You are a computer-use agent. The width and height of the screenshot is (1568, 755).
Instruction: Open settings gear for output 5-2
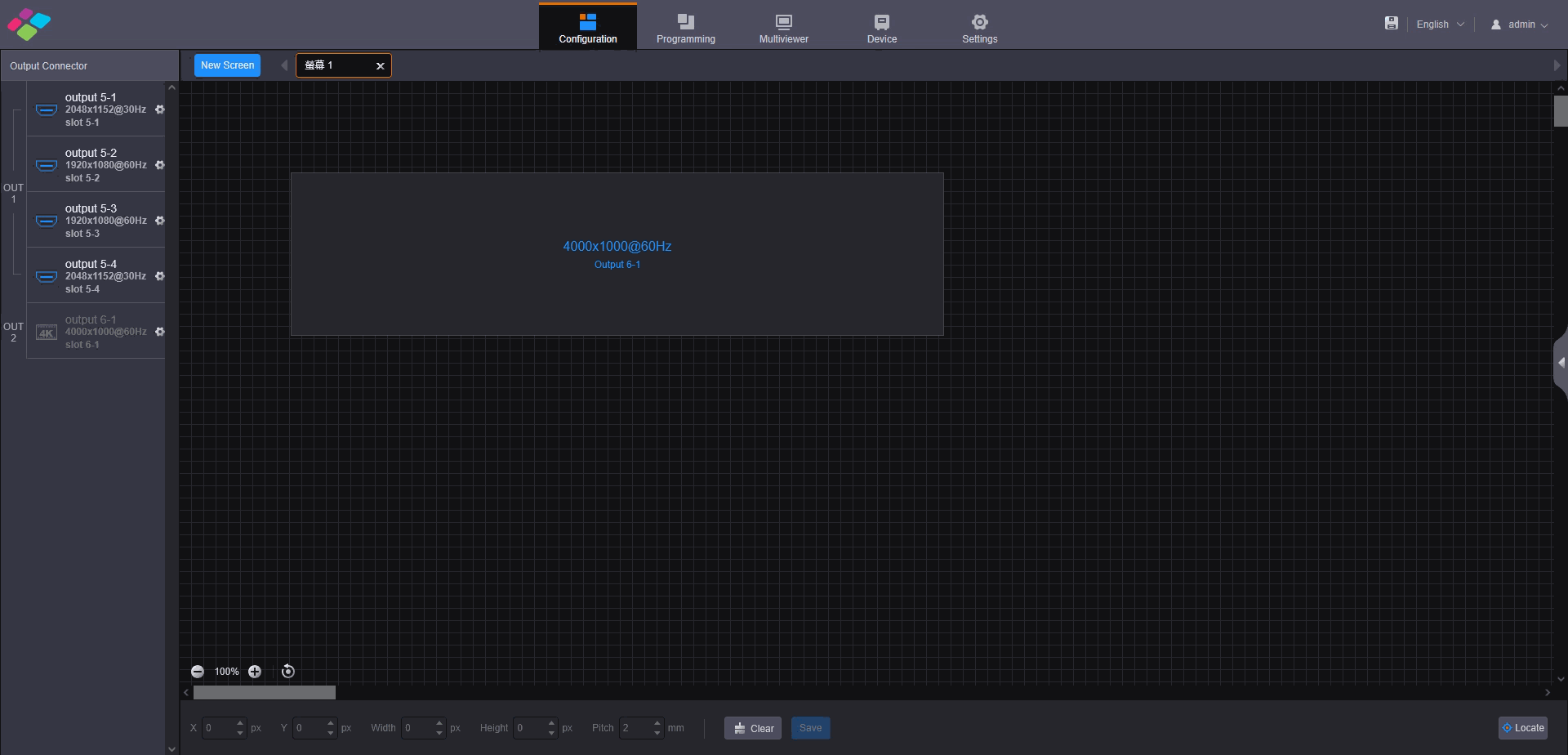tap(160, 165)
